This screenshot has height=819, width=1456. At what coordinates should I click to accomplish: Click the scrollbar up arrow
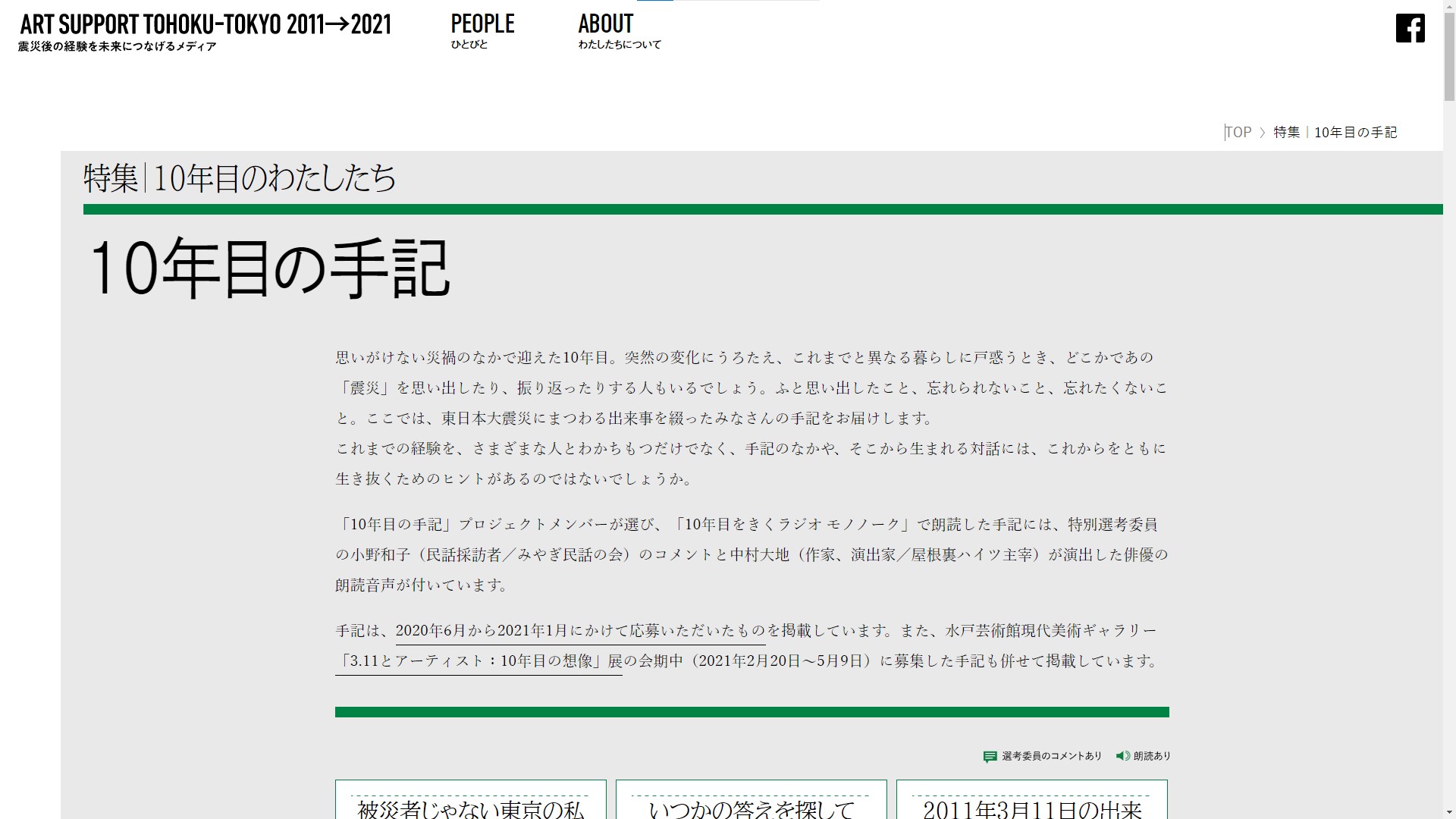click(x=1449, y=6)
